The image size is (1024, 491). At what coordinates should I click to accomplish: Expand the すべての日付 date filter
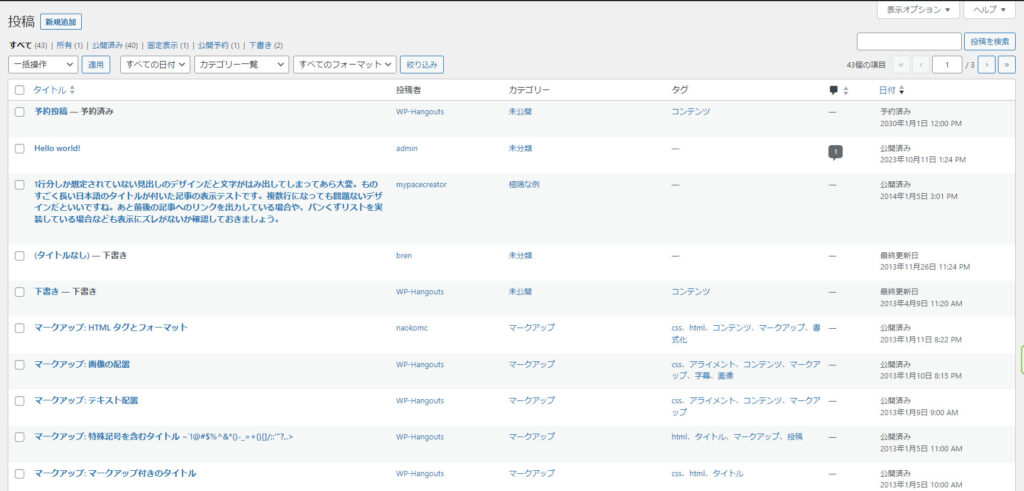pos(154,64)
